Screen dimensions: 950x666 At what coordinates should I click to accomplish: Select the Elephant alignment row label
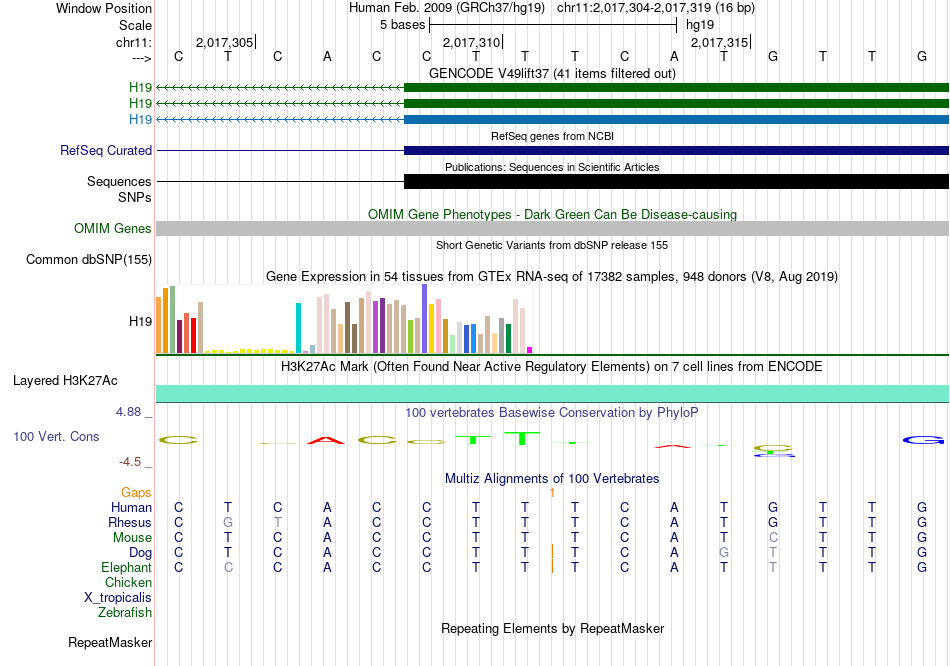[x=127, y=568]
